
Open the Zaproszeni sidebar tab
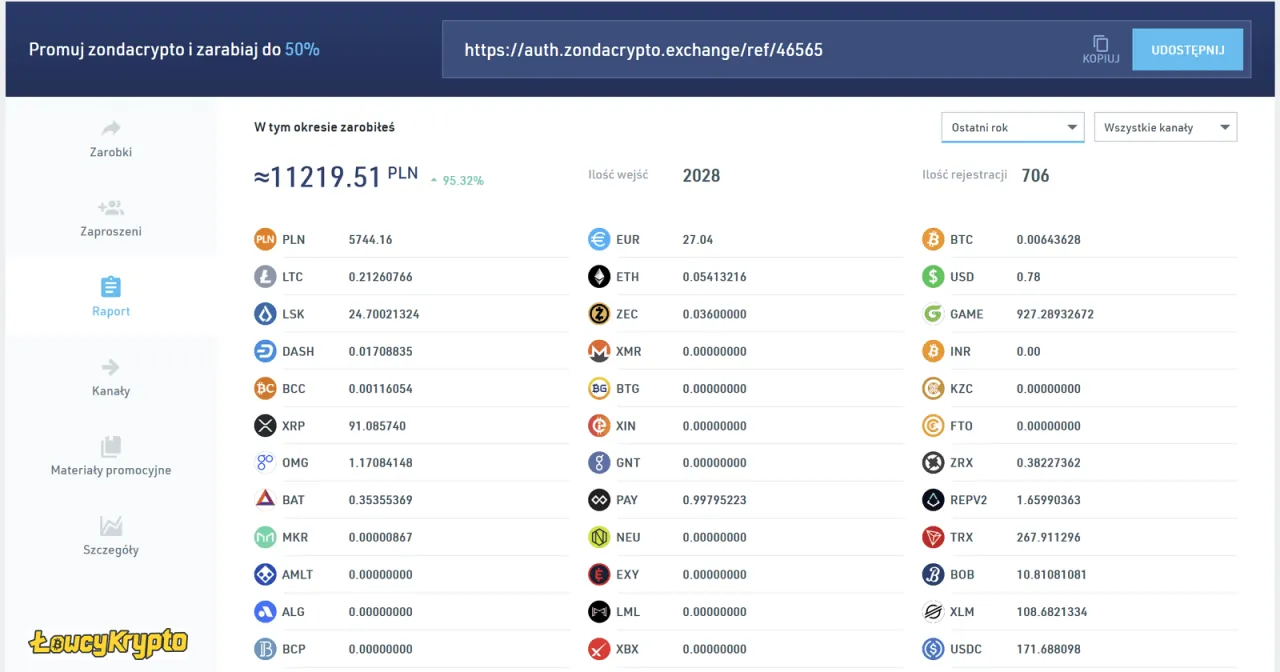pyautogui.click(x=111, y=218)
